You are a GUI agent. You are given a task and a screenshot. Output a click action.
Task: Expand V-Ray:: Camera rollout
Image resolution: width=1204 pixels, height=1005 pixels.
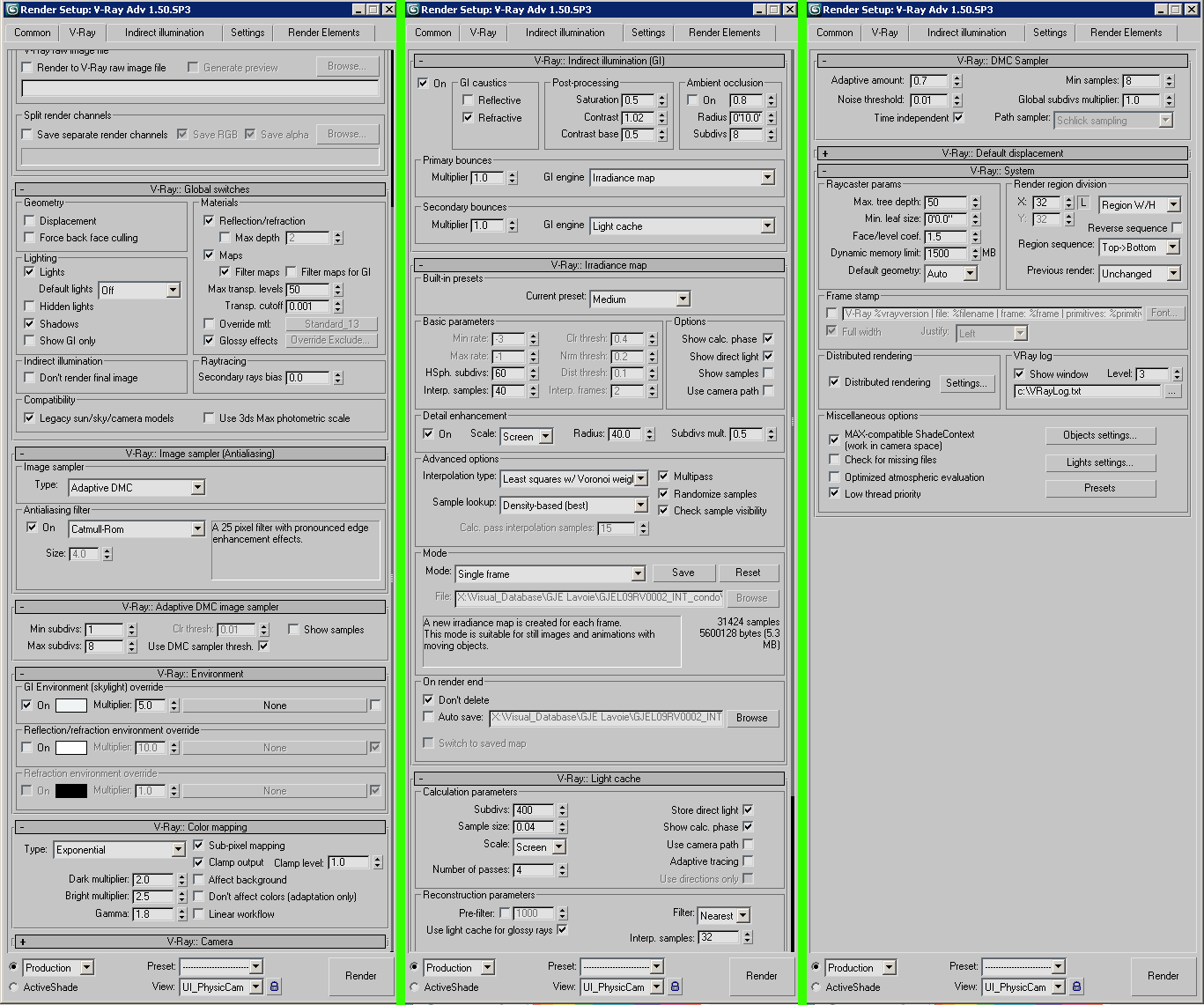click(x=200, y=942)
